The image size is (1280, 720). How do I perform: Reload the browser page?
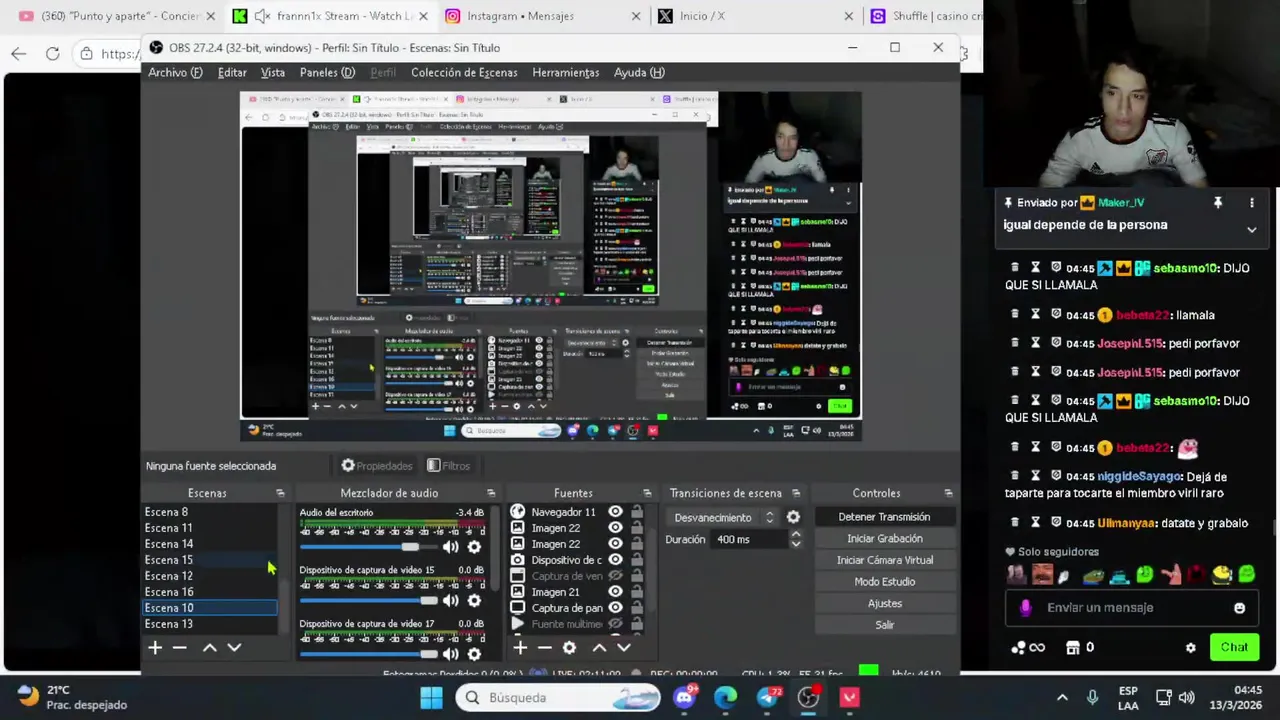52,54
